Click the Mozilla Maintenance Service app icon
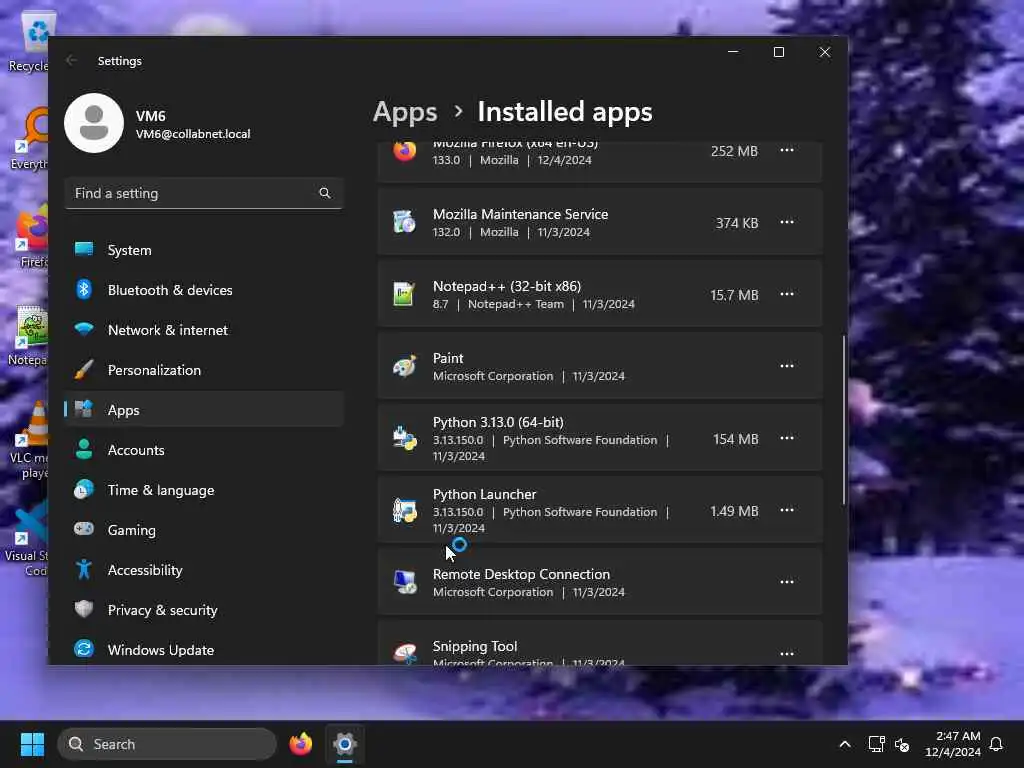The width and height of the screenshot is (1024, 768). click(x=404, y=222)
